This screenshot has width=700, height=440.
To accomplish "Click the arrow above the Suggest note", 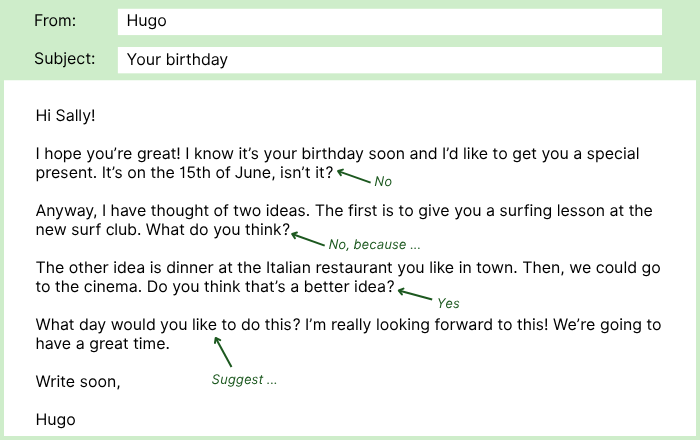I will point(222,352).
